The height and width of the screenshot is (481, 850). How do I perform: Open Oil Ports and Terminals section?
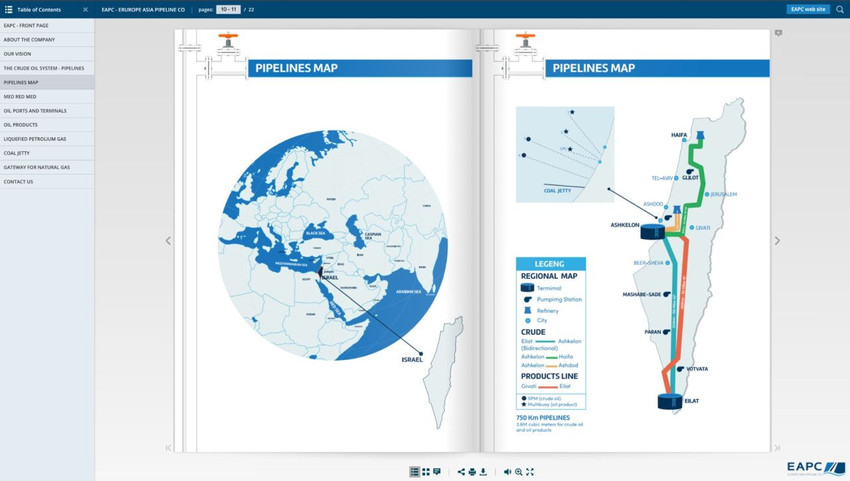pos(47,111)
